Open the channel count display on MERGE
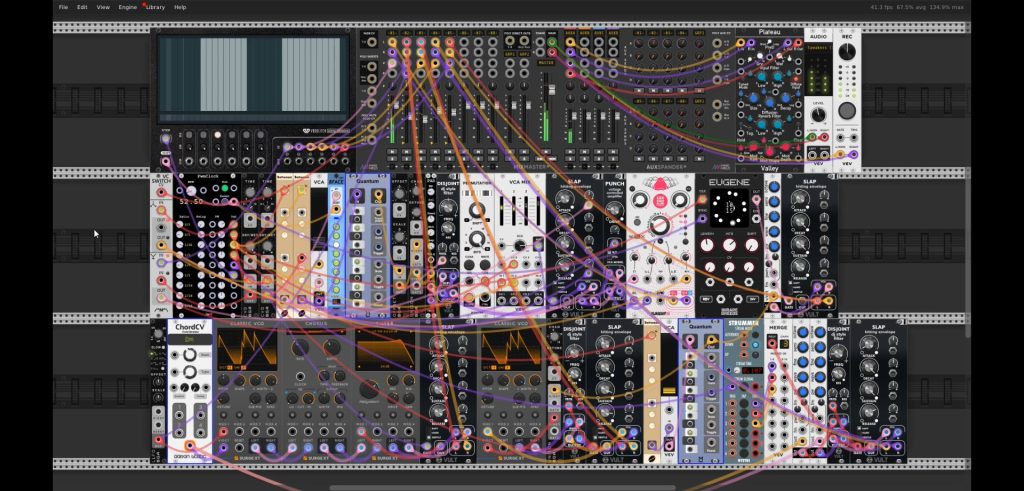 (x=786, y=344)
